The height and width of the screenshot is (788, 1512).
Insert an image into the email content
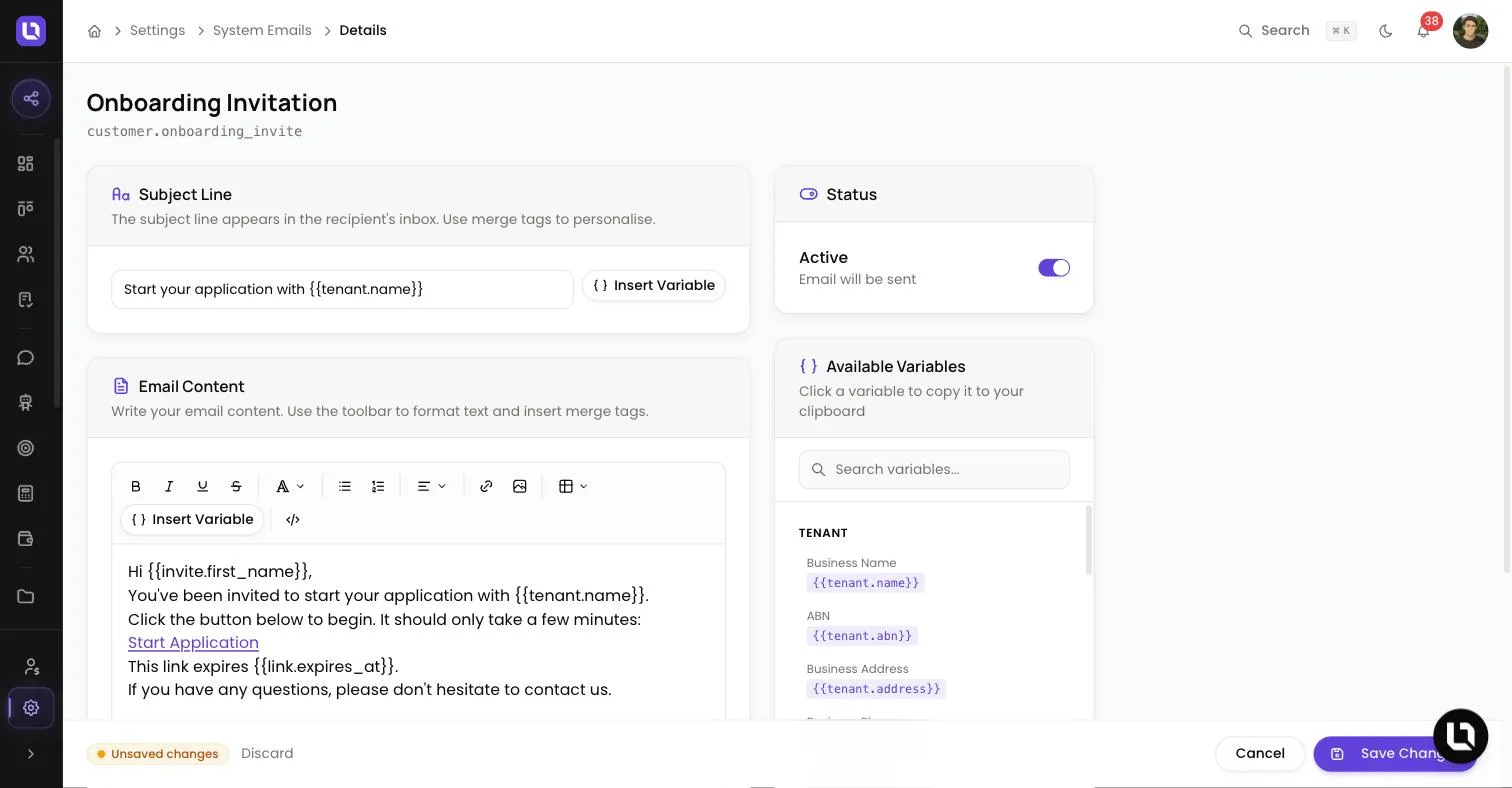coord(520,486)
